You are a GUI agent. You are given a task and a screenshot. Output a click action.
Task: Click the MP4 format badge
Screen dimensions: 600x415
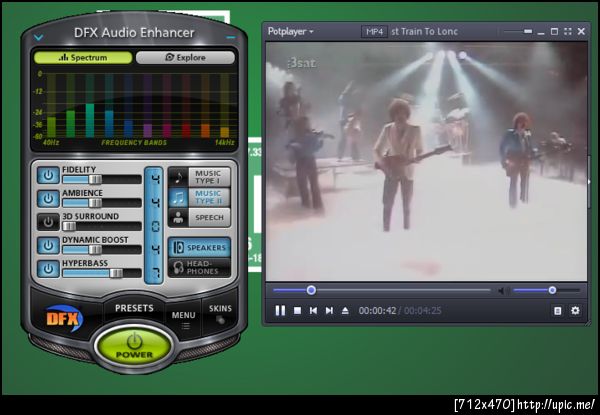click(x=375, y=32)
